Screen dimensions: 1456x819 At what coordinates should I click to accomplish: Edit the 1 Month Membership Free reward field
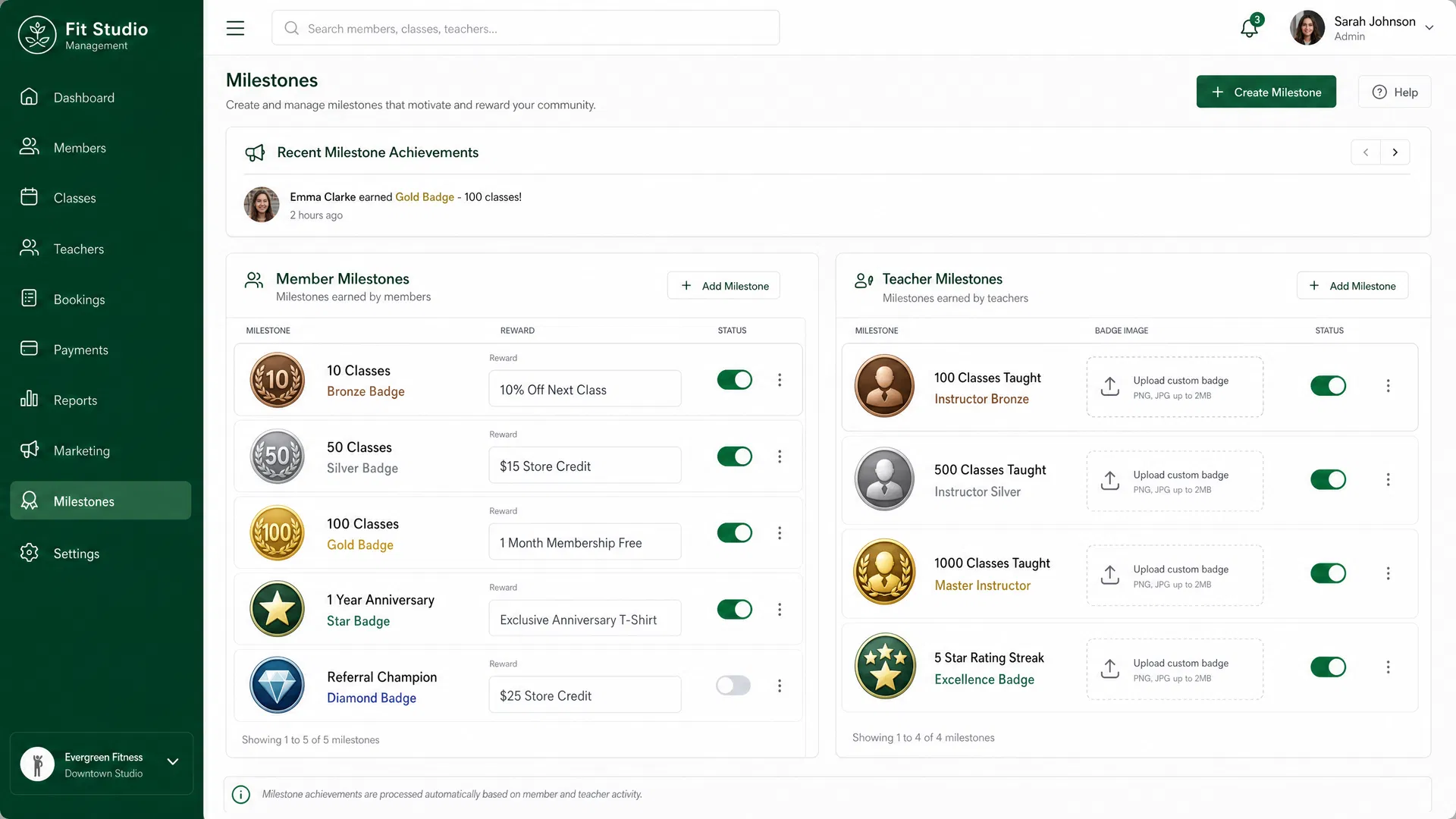point(585,542)
